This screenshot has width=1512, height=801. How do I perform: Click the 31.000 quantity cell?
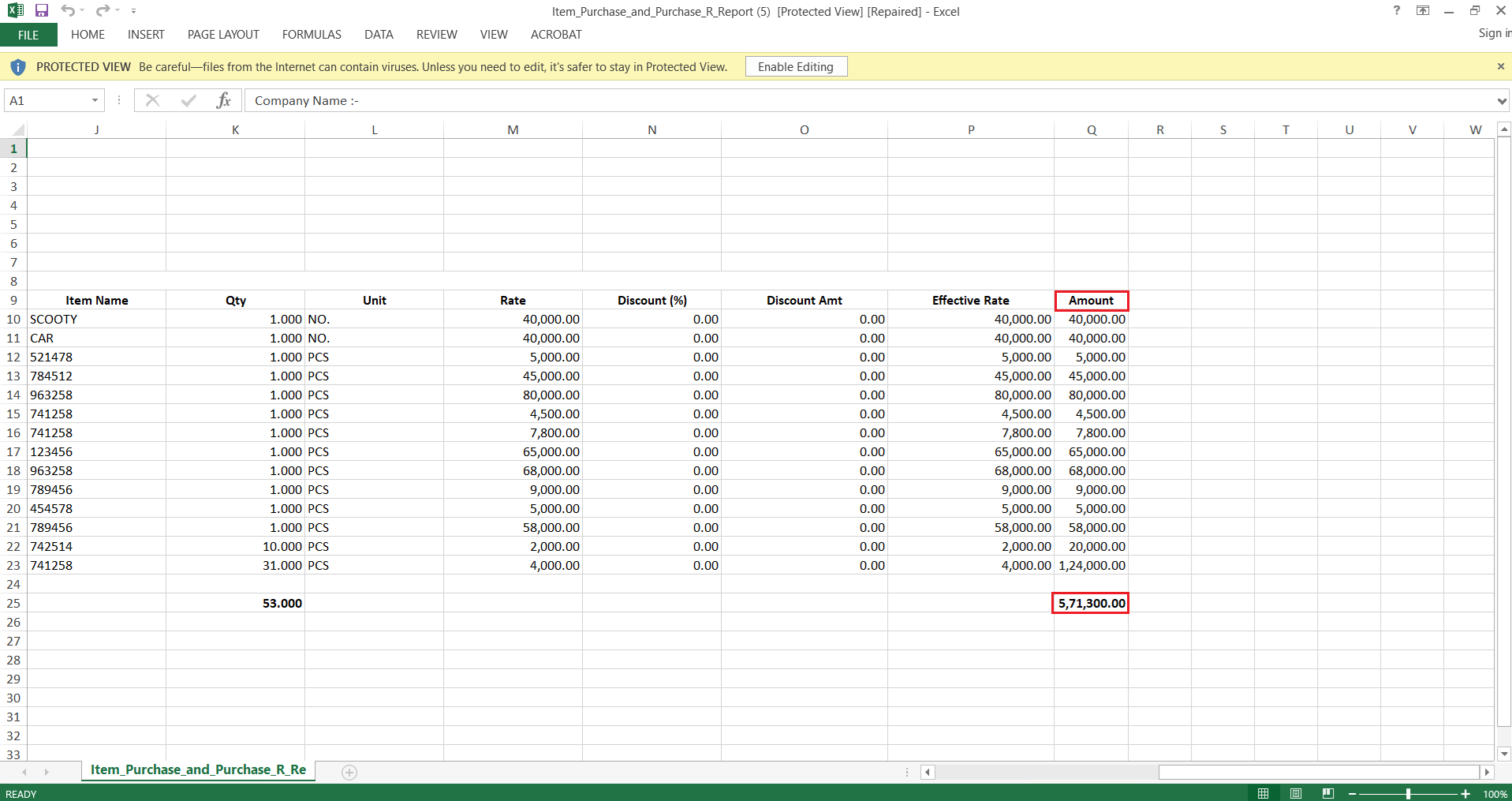coord(235,566)
